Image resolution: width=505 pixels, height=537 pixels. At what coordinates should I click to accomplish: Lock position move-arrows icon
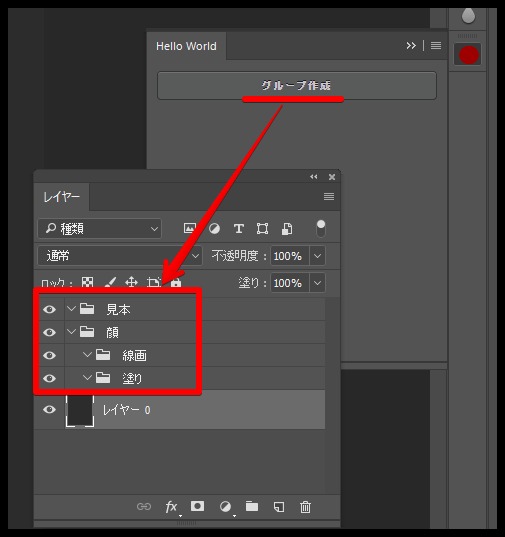(131, 282)
